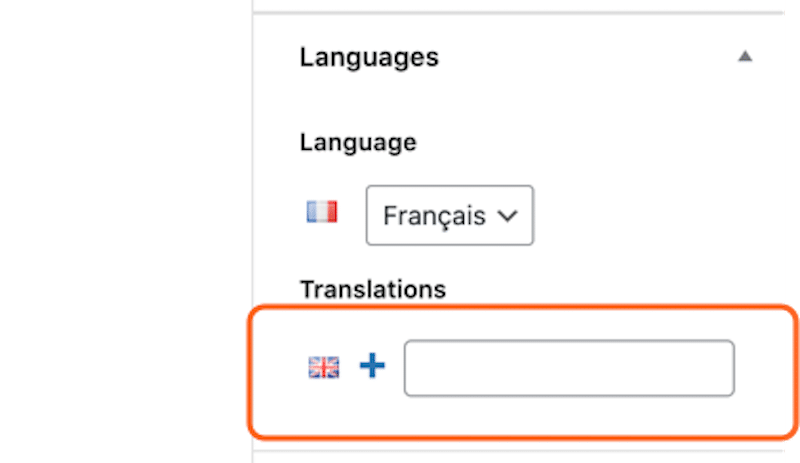Click the Languages panel heading
Screen dimensions: 800x463
pyautogui.click(x=369, y=57)
